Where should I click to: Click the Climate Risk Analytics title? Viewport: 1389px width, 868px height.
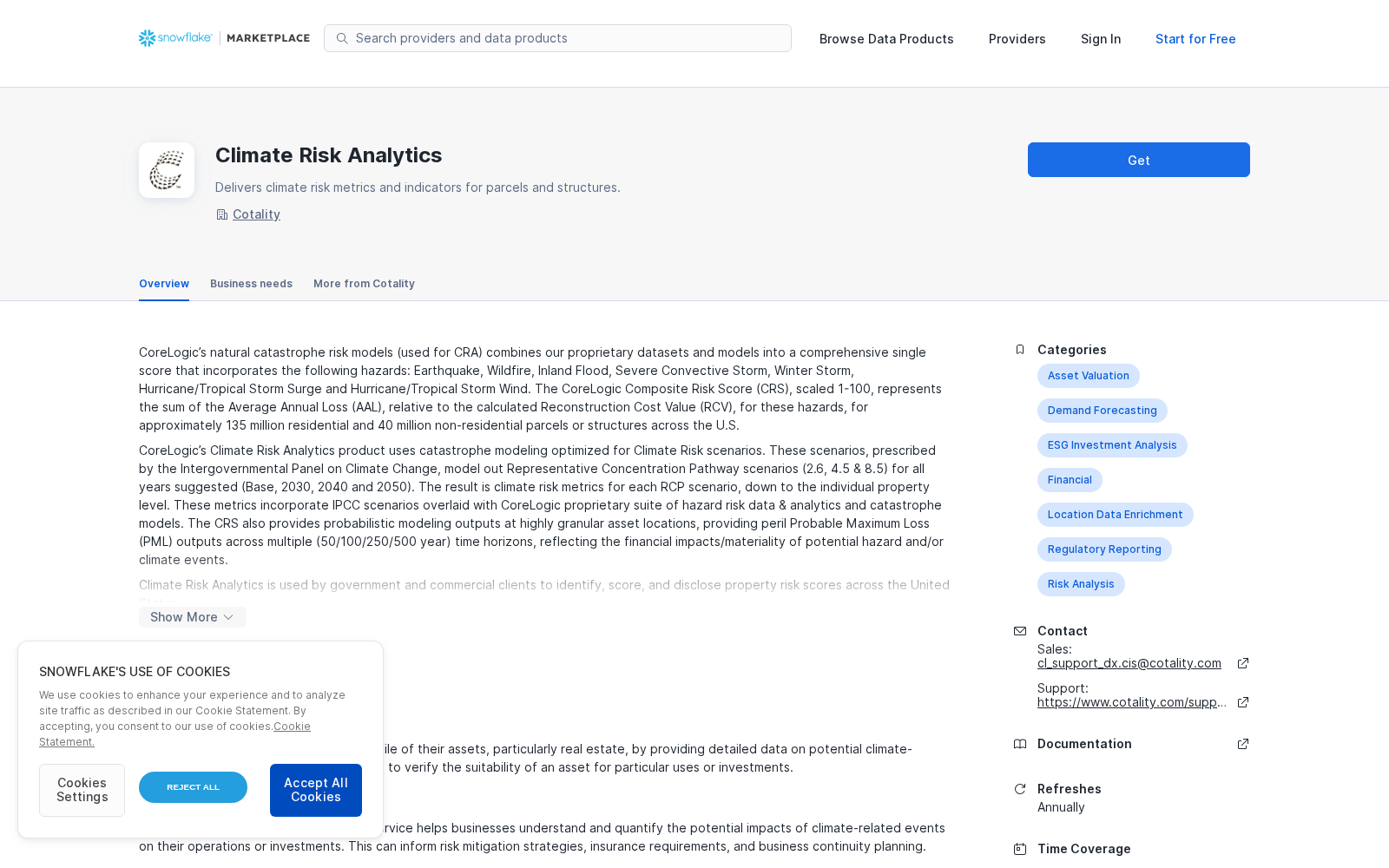328,155
